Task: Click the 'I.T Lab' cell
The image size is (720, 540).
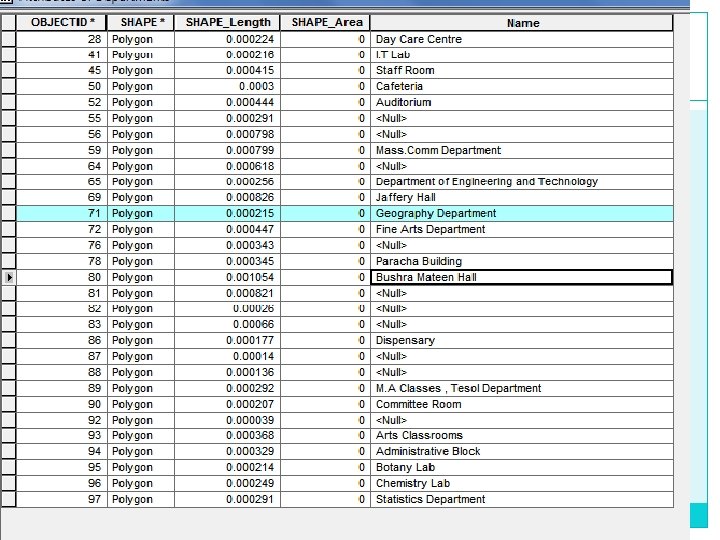Action: [522, 55]
